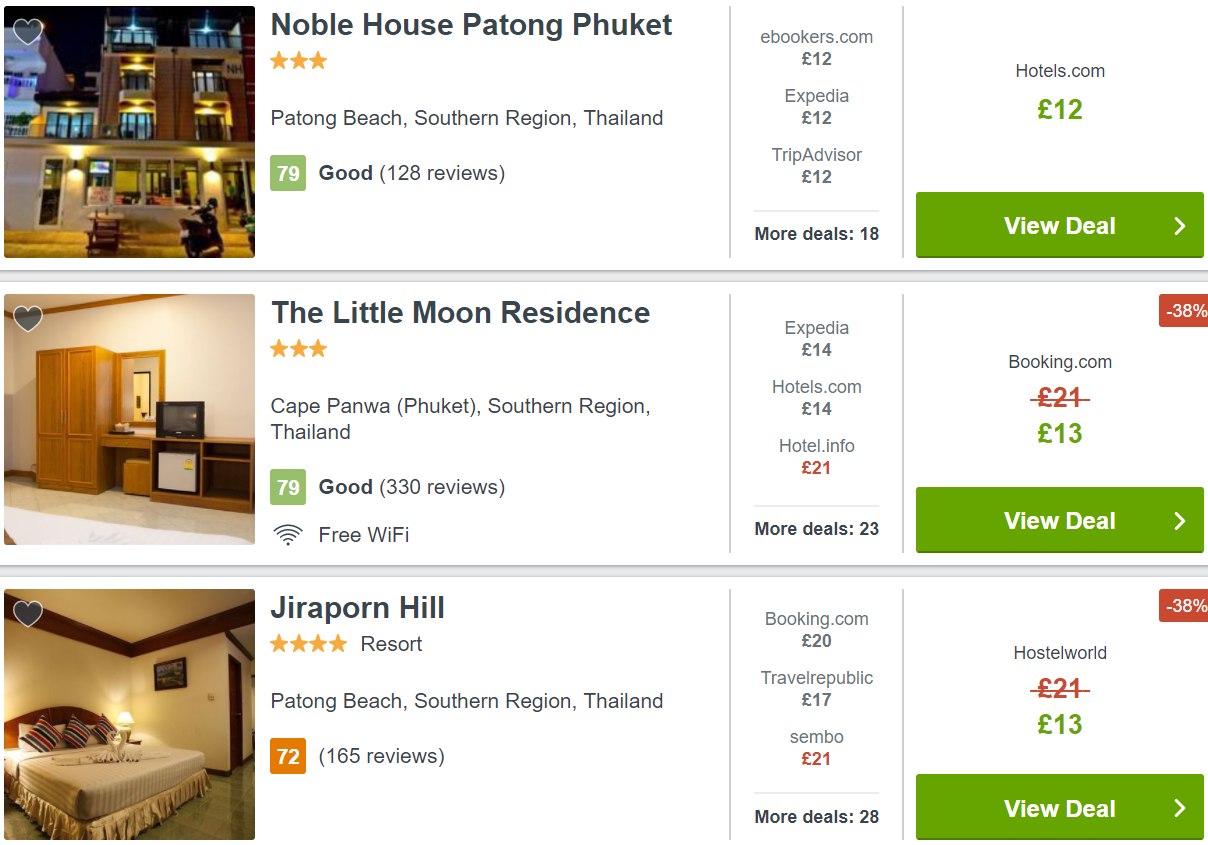Screen dimensions: 1208x845
Task: Click Free WiFi icon for Little Moon Residence
Action: (x=288, y=535)
